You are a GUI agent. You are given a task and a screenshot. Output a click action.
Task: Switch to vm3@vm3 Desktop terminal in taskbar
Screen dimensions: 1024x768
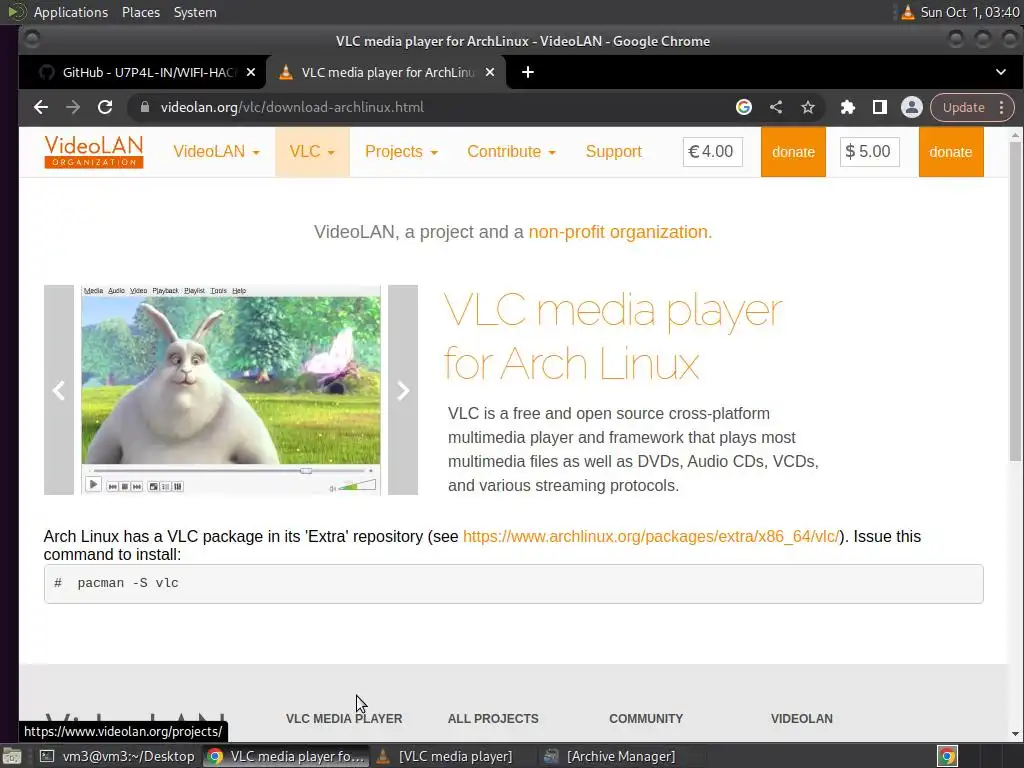[x=117, y=756]
